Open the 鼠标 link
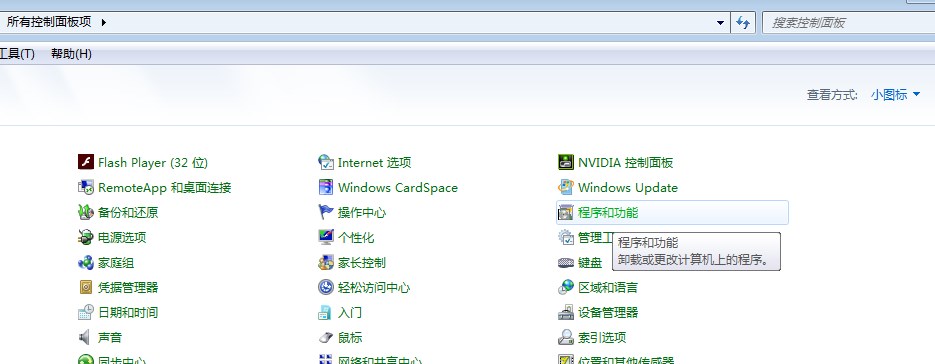Image resolution: width=935 pixels, height=364 pixels. click(x=350, y=338)
